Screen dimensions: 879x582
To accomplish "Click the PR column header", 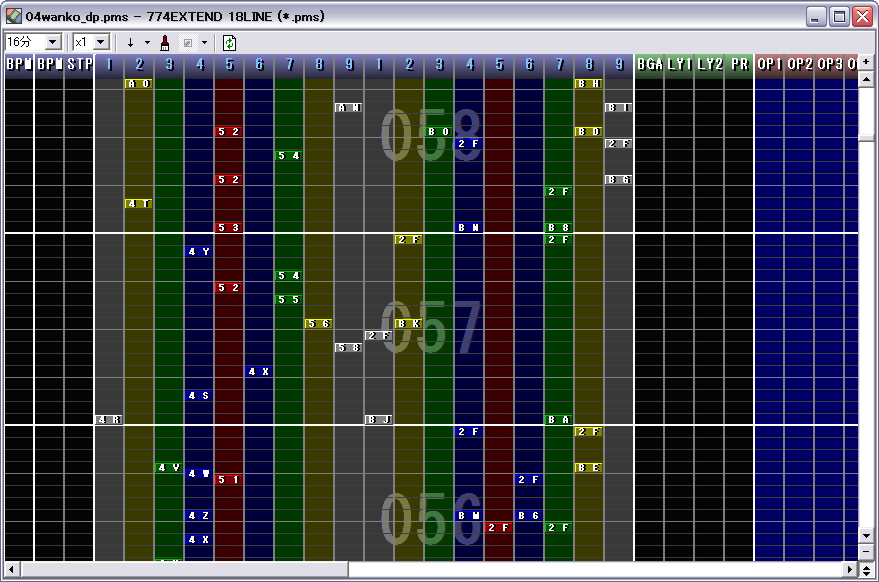I will (739, 64).
